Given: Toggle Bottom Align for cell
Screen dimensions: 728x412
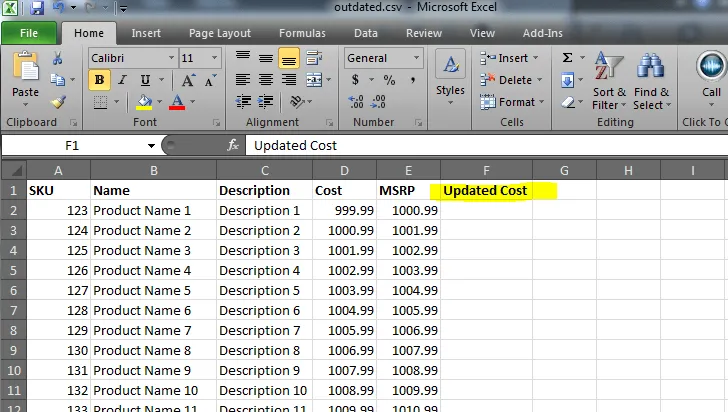Looking at the screenshot, I should (288, 58).
